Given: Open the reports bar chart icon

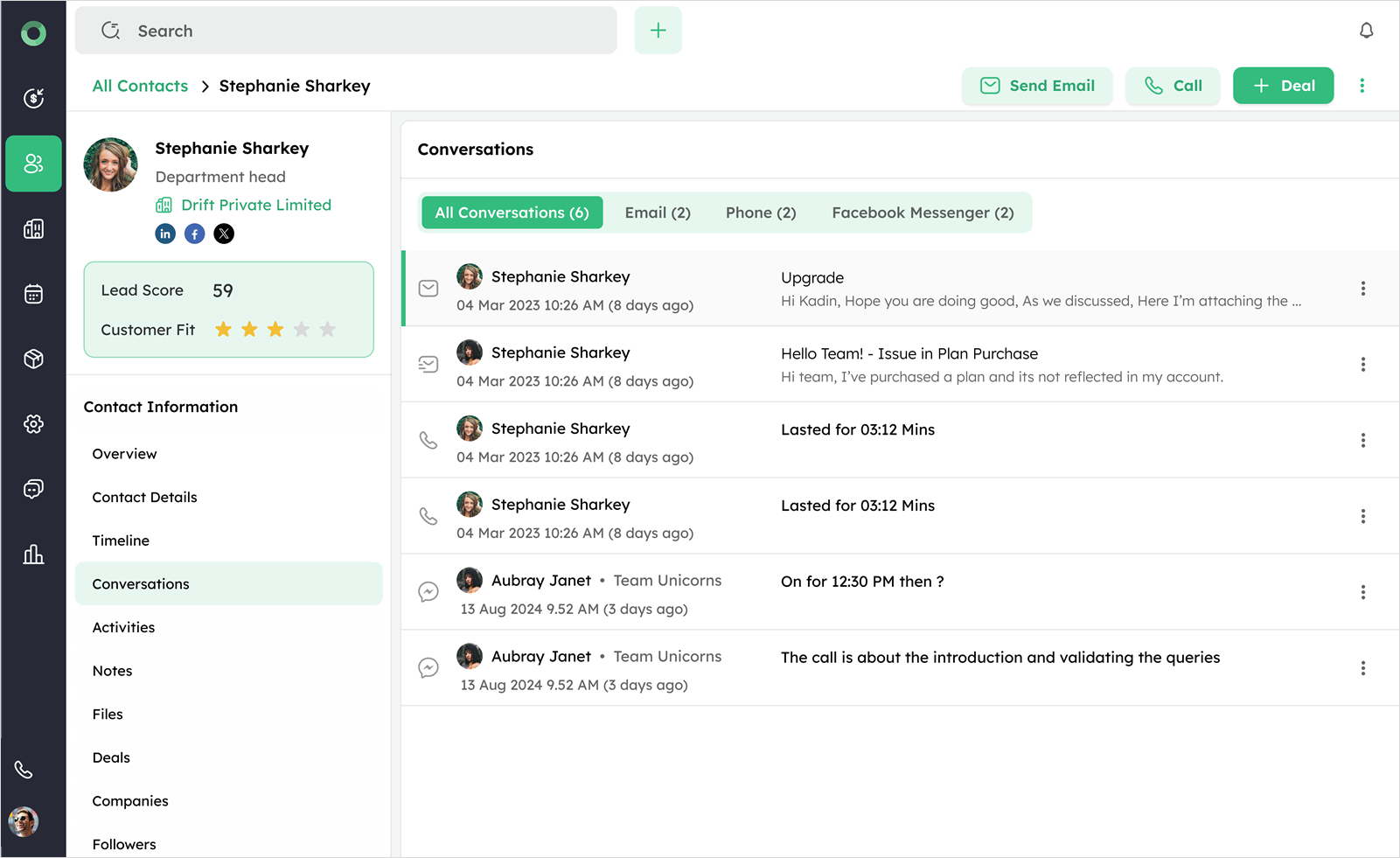Looking at the screenshot, I should click(33, 555).
